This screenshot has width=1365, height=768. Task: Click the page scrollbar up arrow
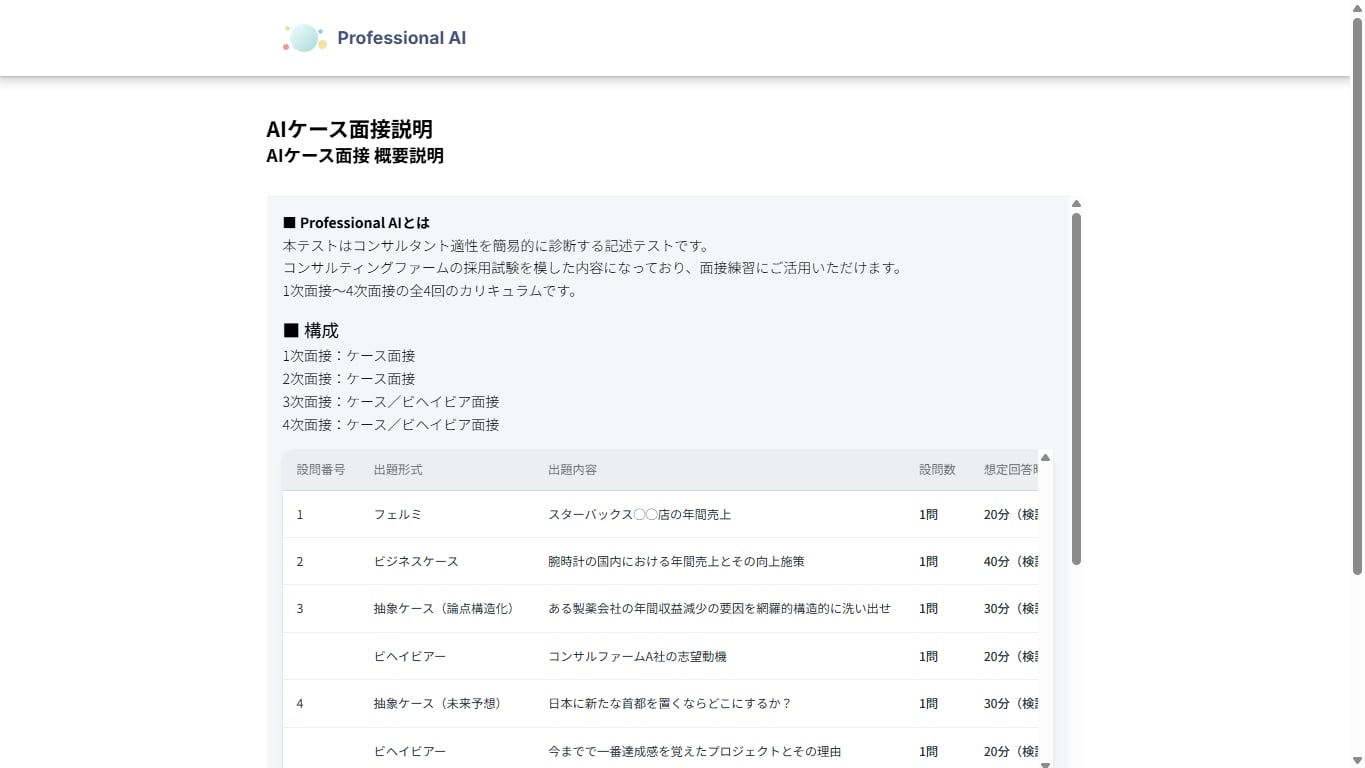pos(1357,8)
